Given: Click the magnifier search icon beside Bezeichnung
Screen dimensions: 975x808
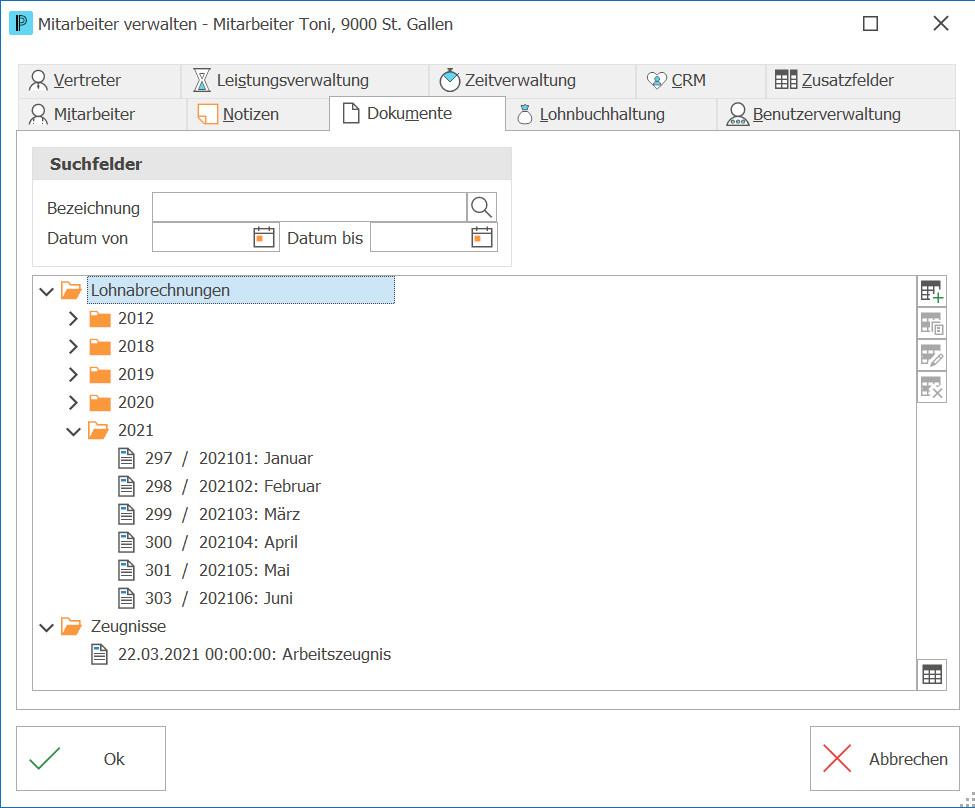Looking at the screenshot, I should [481, 207].
